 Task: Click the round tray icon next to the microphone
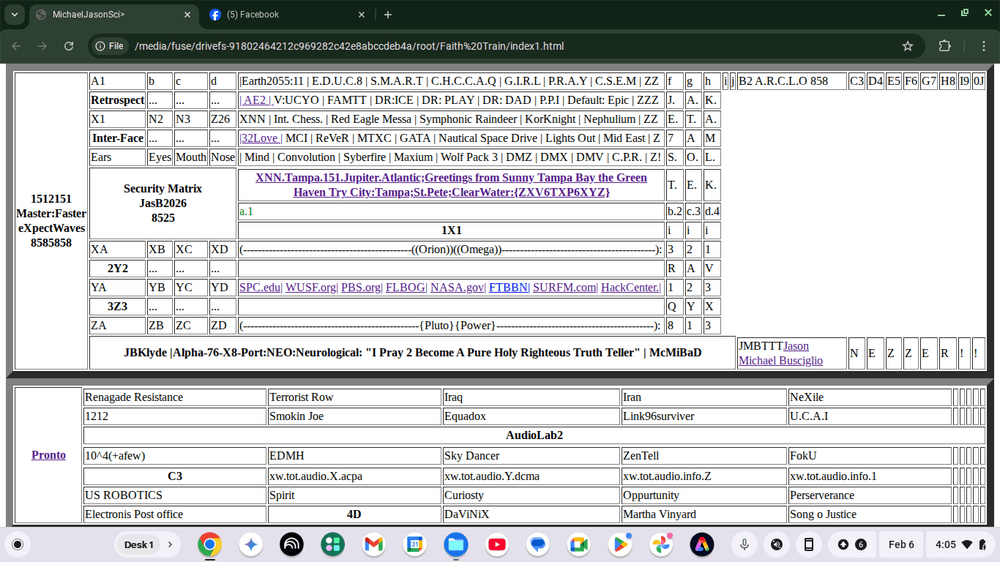776,545
